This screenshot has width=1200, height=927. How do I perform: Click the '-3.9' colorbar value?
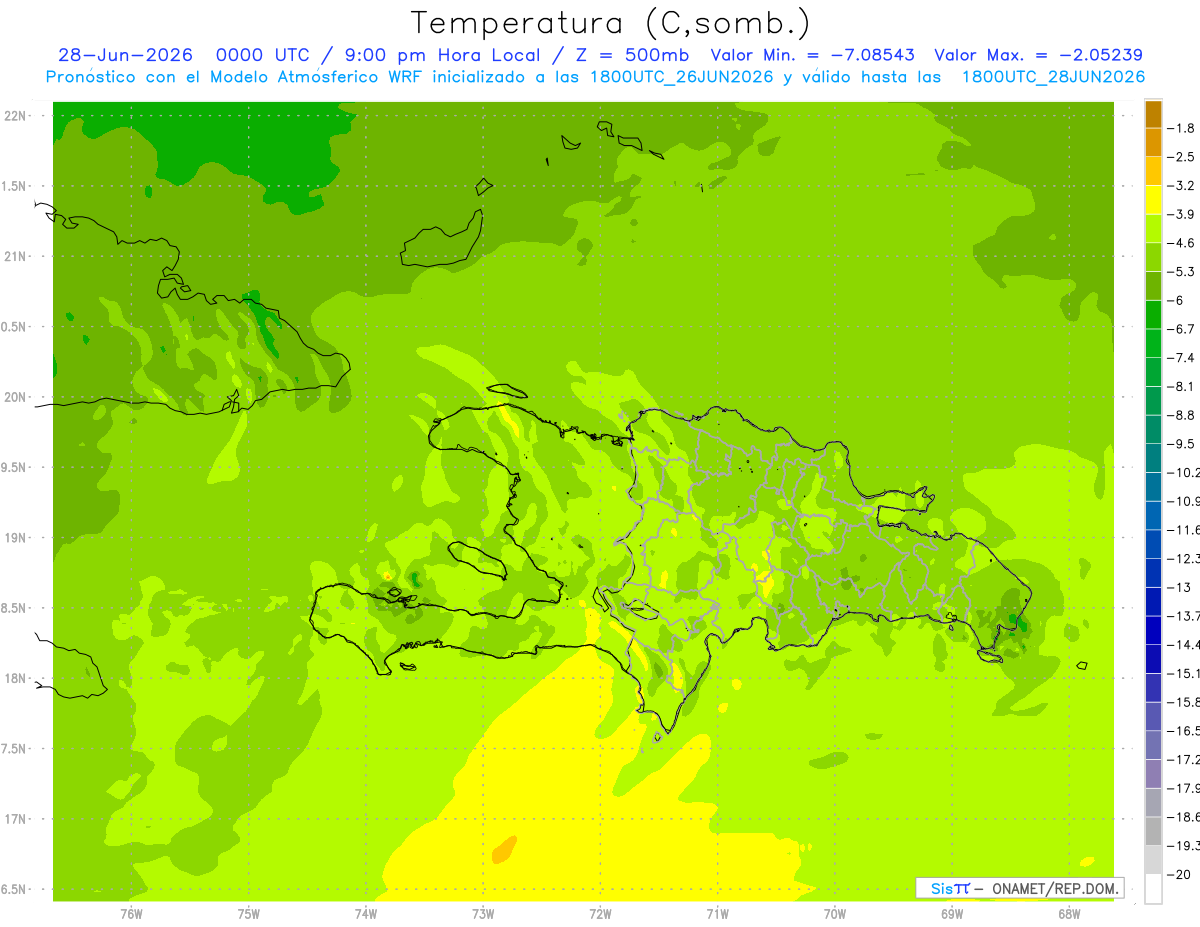[1182, 214]
